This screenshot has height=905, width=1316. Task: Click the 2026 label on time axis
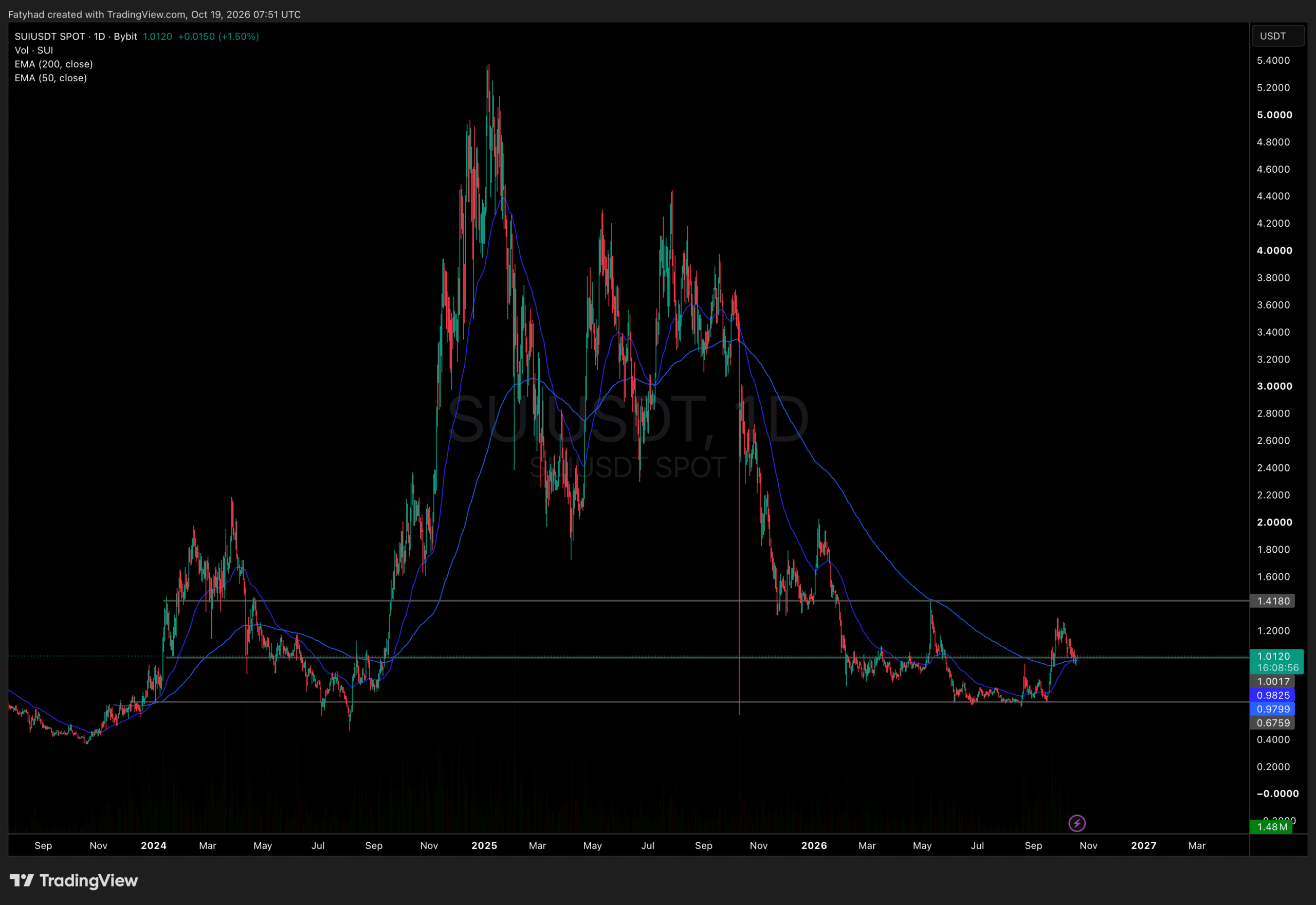[814, 845]
